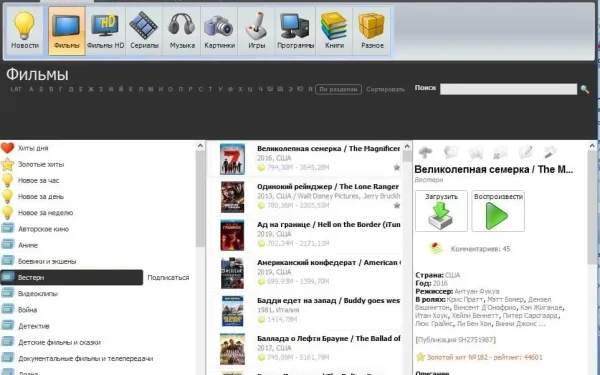
Task: Click the magnifier search icon
Action: pyautogui.click(x=584, y=90)
